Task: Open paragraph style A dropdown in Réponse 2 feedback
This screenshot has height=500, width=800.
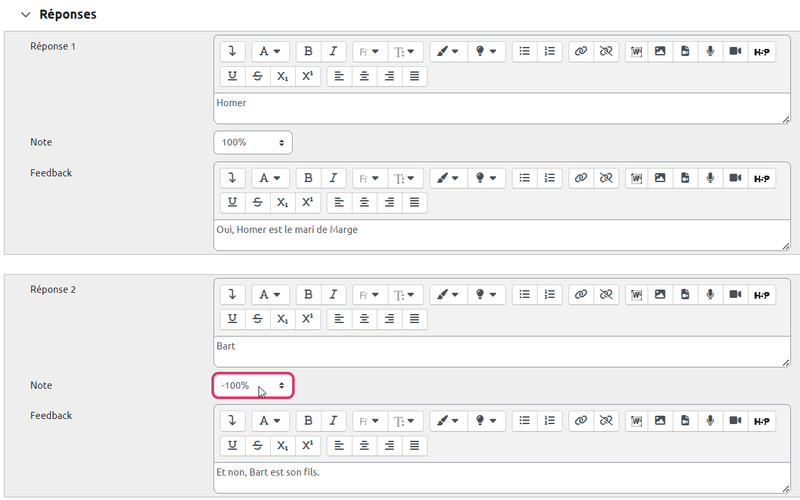Action: pos(268,420)
